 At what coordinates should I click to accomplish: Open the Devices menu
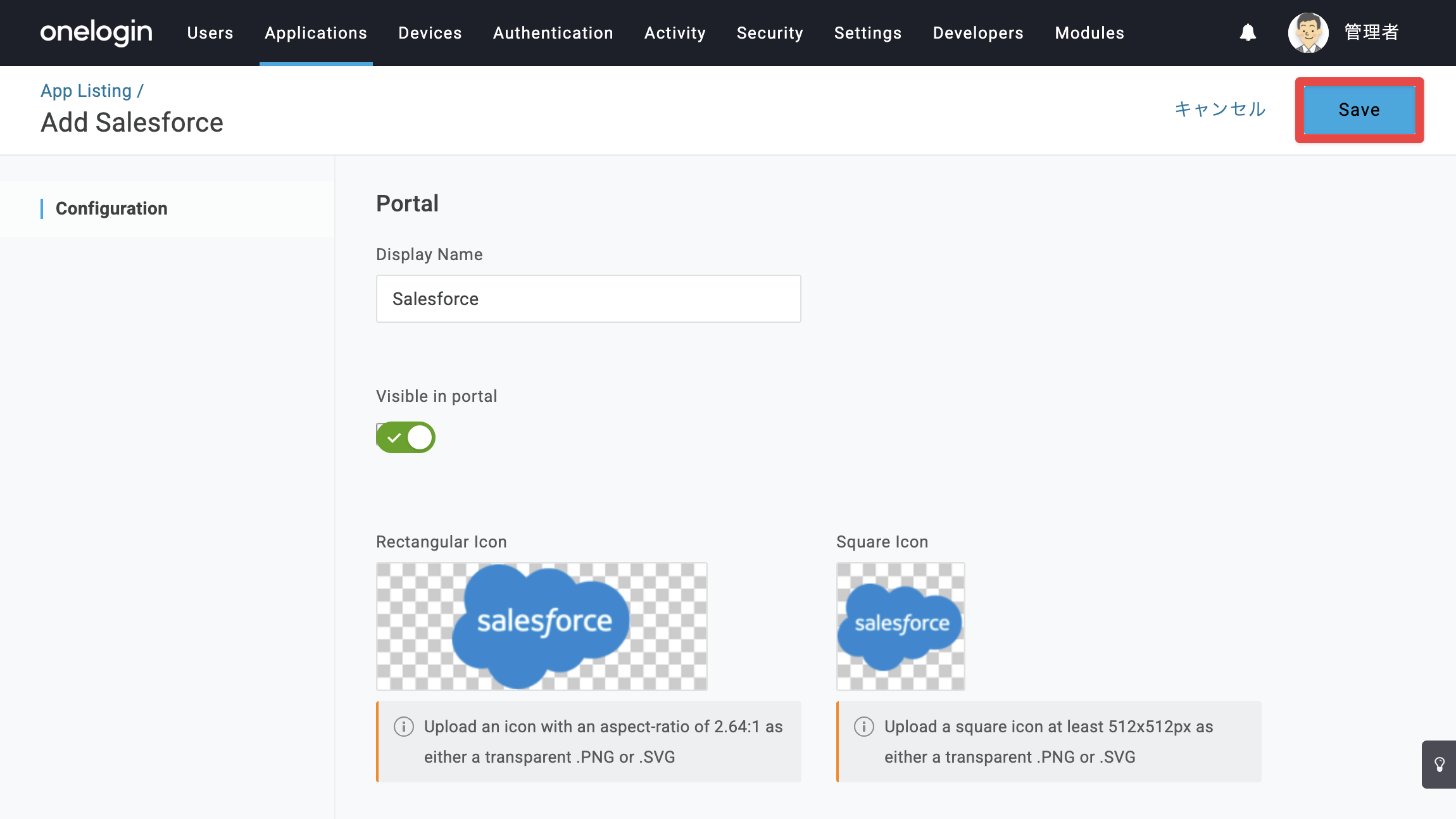pyautogui.click(x=430, y=33)
